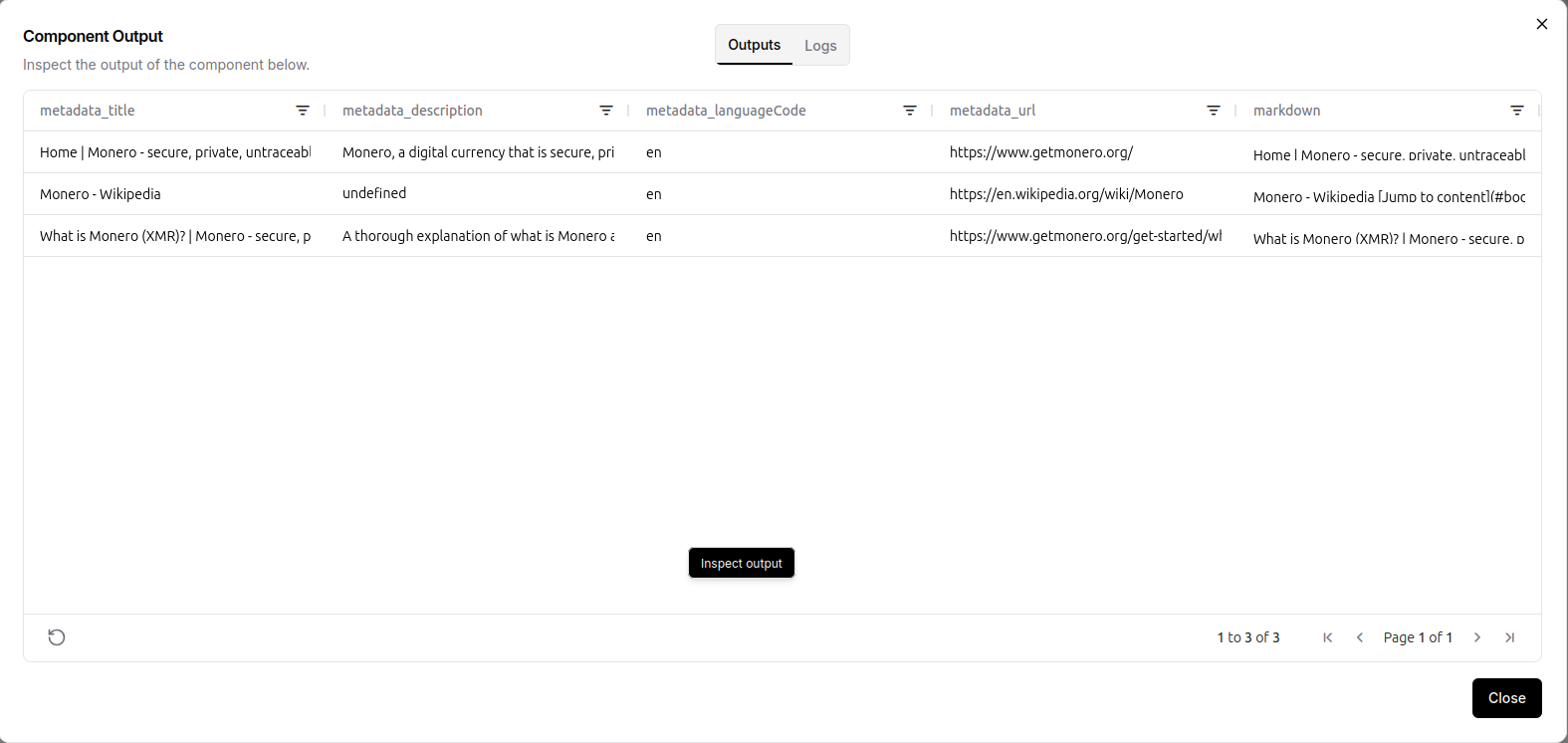
Task: Go to the next page of results
Action: tap(1477, 637)
